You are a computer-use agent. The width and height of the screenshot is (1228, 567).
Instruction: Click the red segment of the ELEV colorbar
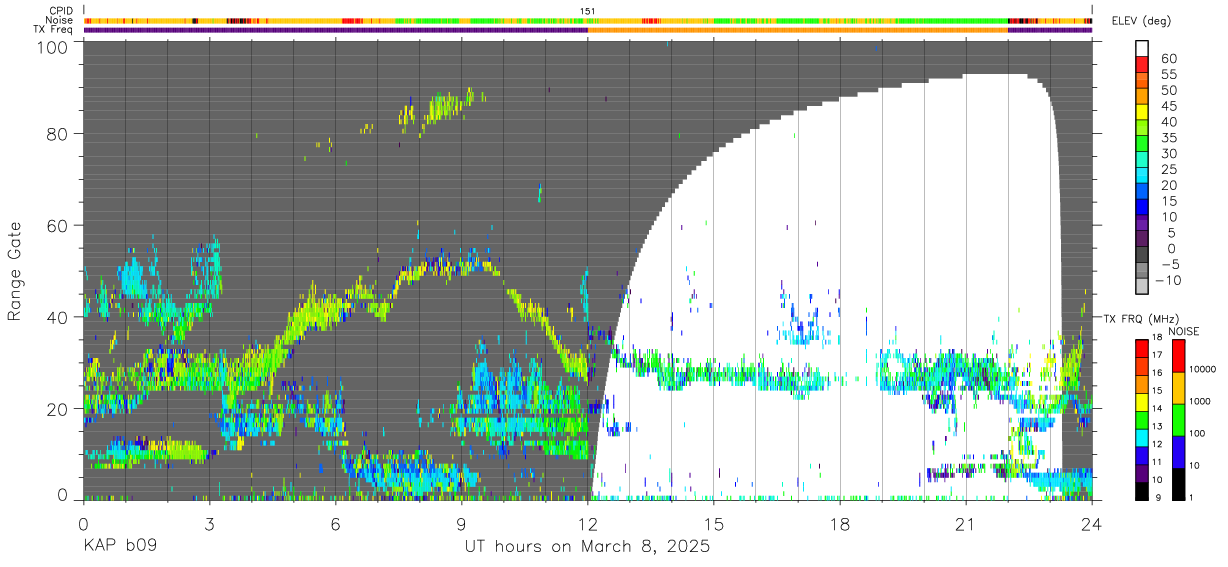1142,65
